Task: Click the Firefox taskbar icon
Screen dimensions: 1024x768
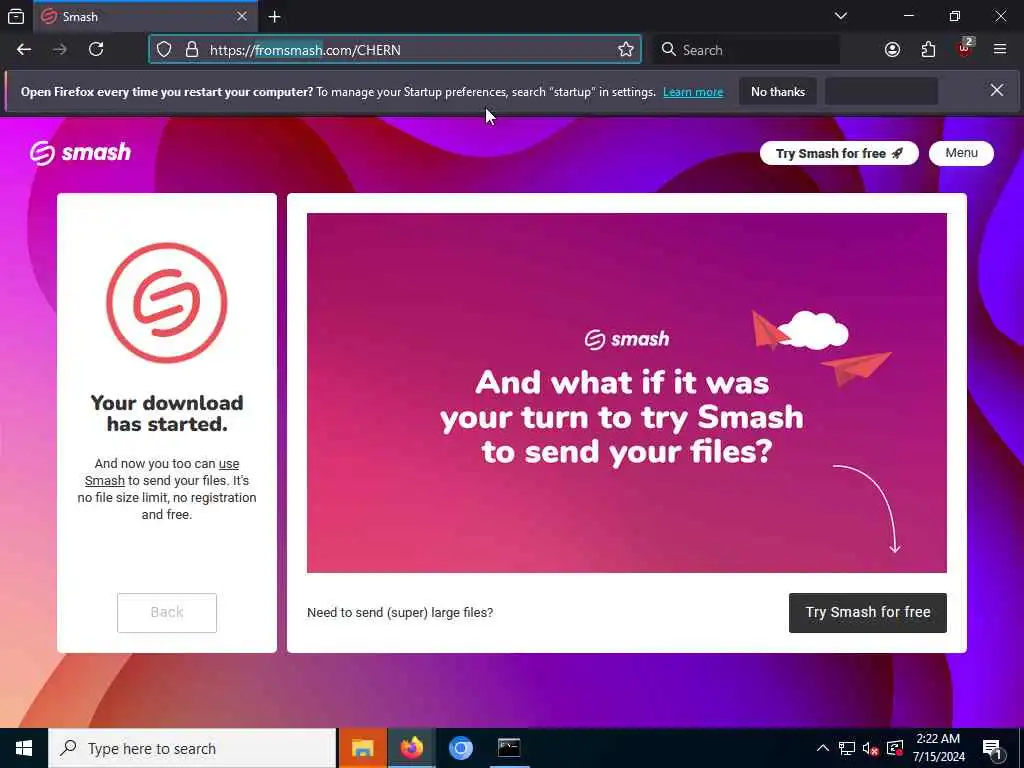Action: click(412, 748)
